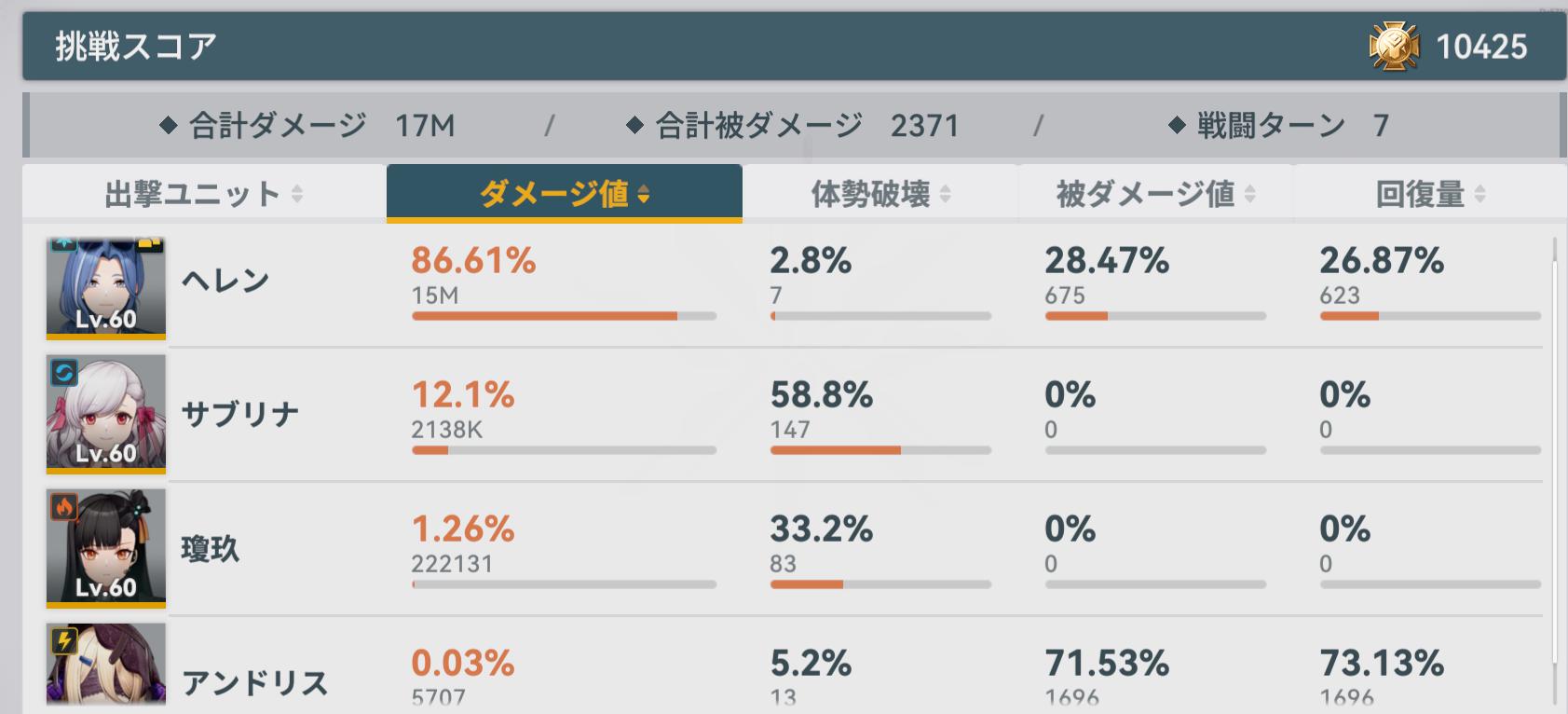Image resolution: width=1568 pixels, height=714 pixels.
Task: Toggle sort arrows on 出撃ユニット column
Action: coord(297,194)
